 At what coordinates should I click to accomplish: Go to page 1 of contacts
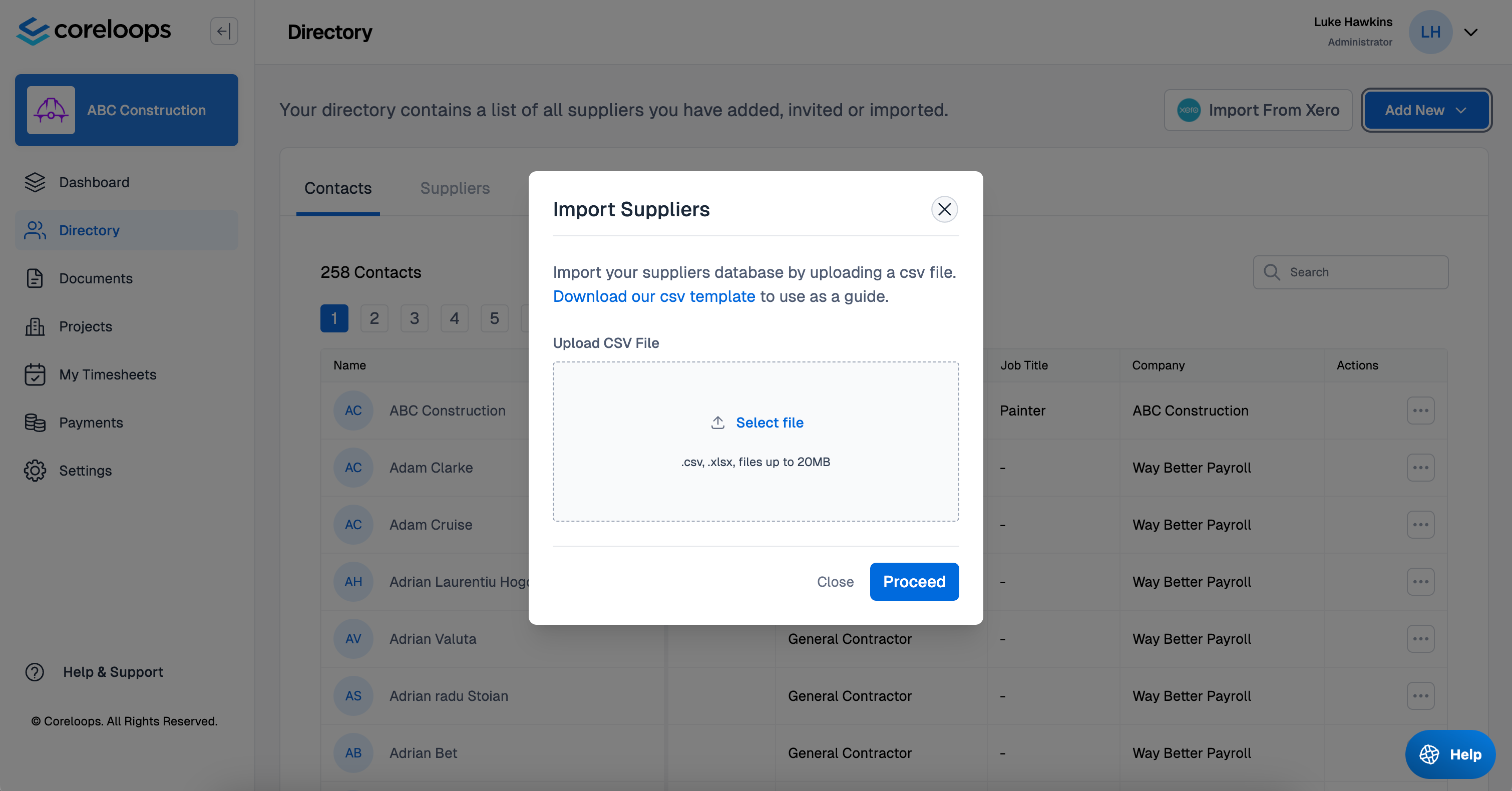point(334,318)
